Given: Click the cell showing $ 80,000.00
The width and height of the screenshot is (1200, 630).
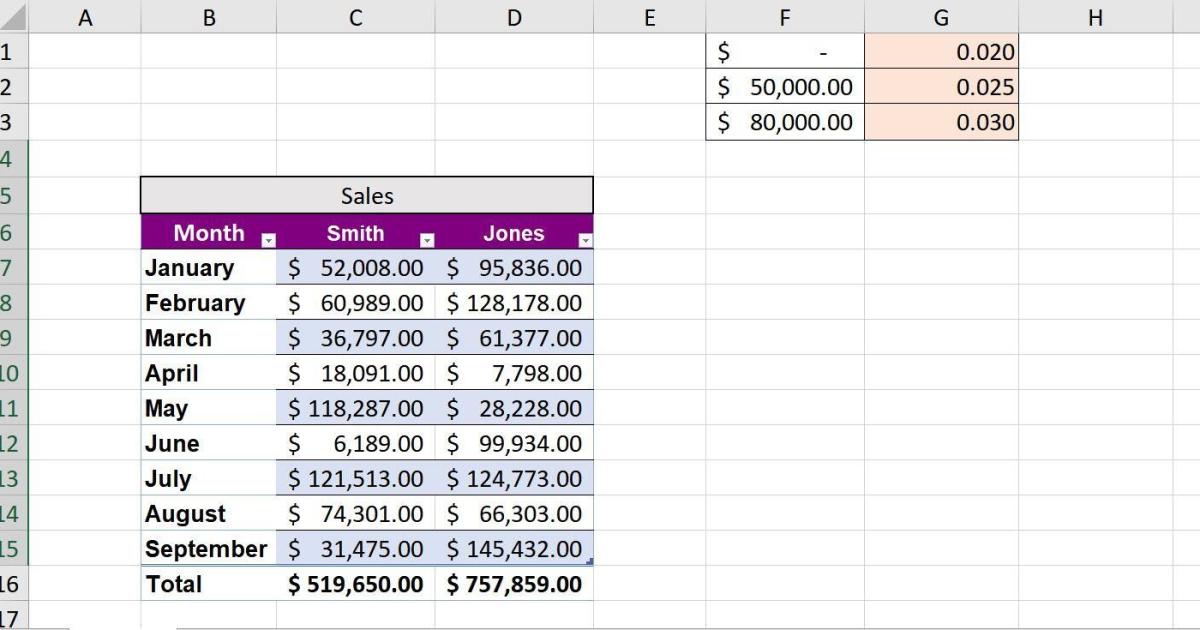Looking at the screenshot, I should (784, 122).
